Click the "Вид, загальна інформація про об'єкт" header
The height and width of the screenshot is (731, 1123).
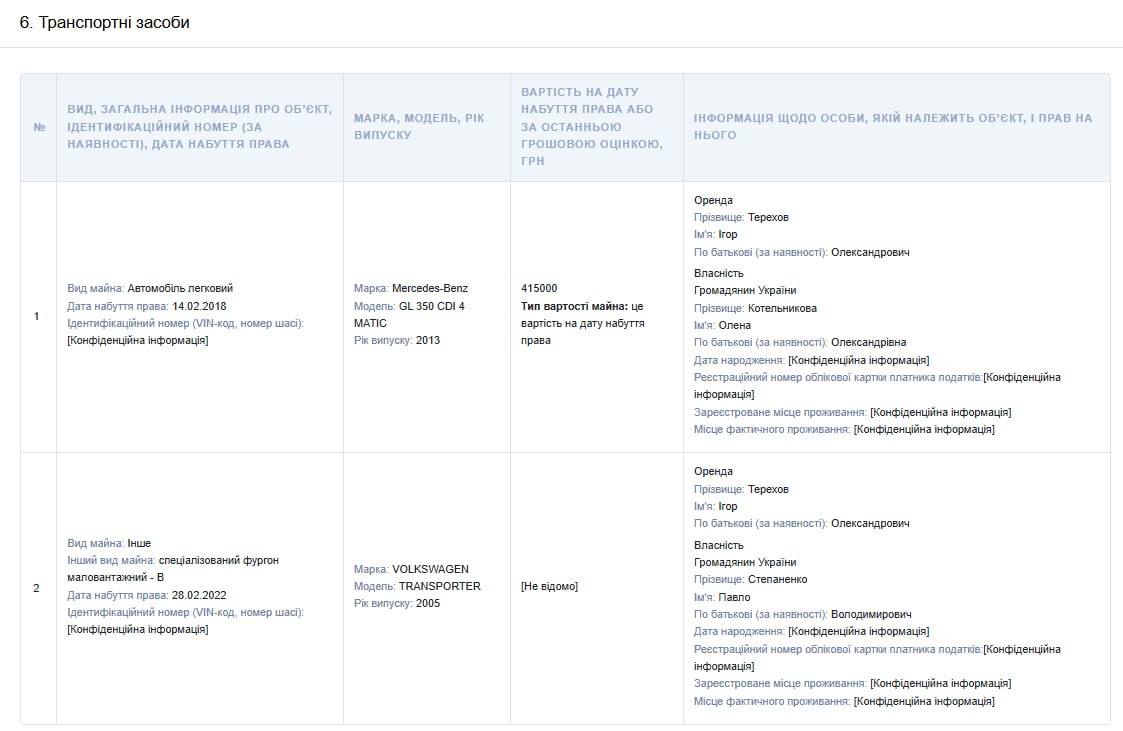pyautogui.click(x=199, y=126)
